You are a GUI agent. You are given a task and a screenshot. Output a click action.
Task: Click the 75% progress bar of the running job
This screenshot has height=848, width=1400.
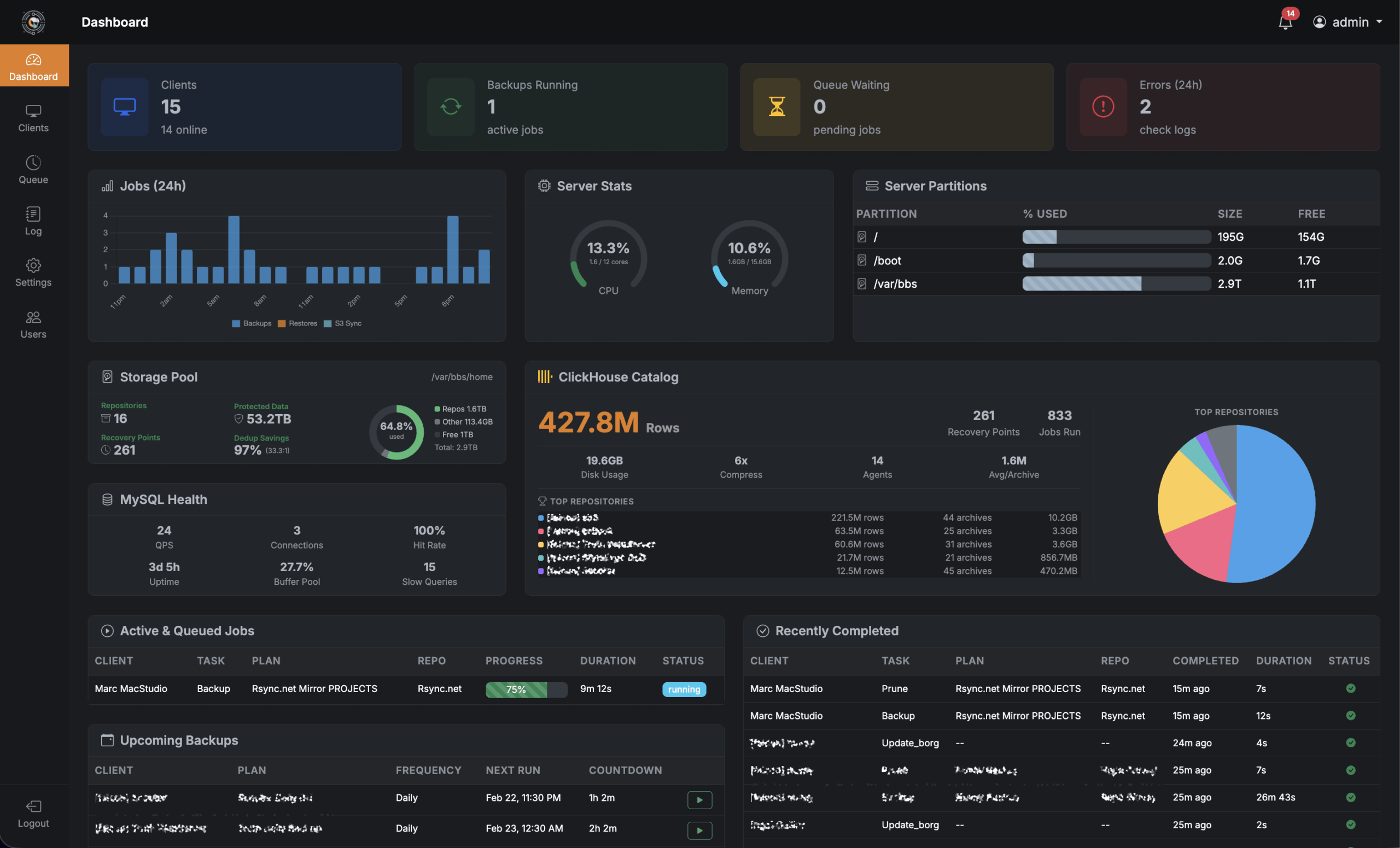click(x=526, y=689)
